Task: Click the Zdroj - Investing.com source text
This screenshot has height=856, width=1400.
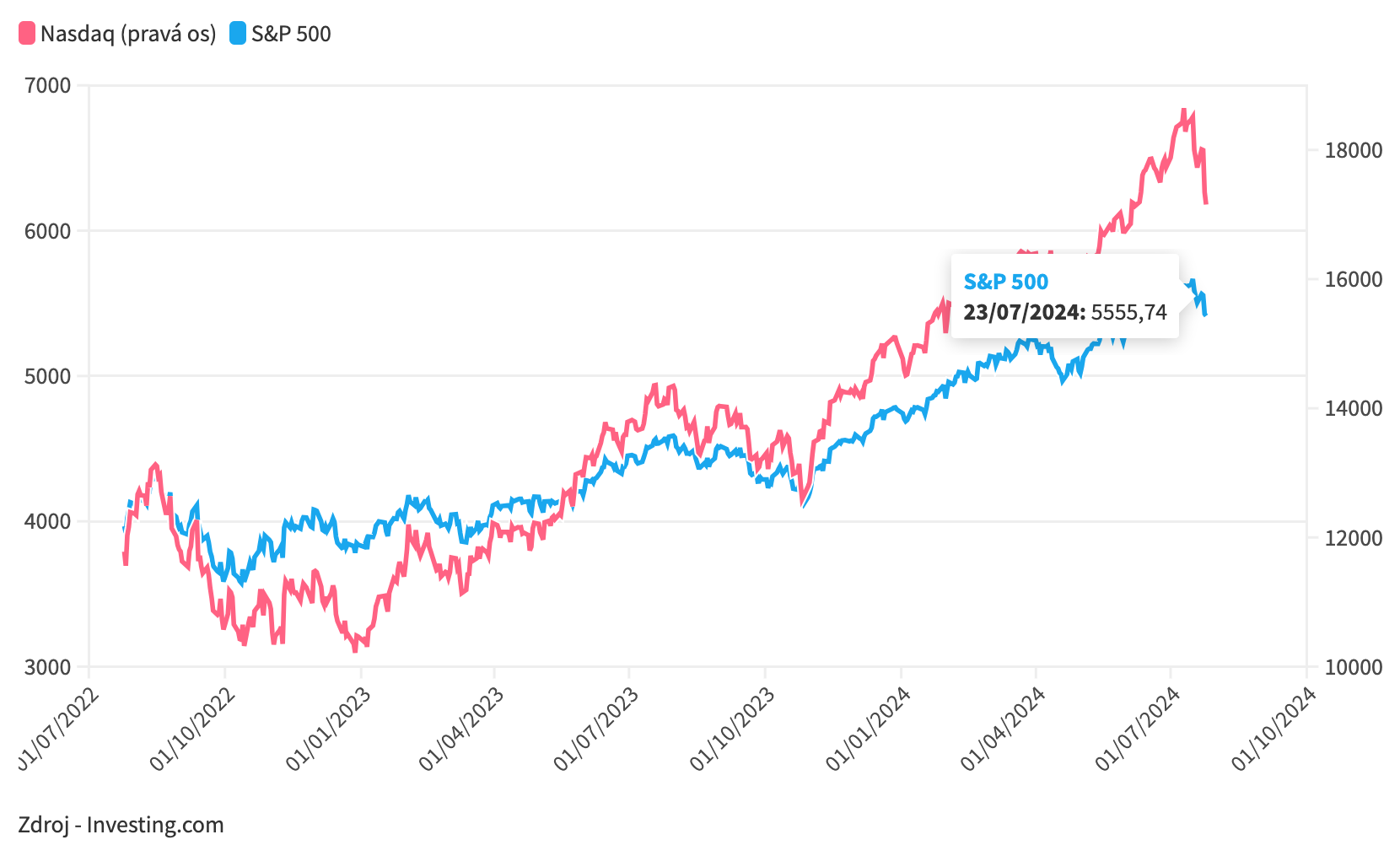Action: coord(121,825)
